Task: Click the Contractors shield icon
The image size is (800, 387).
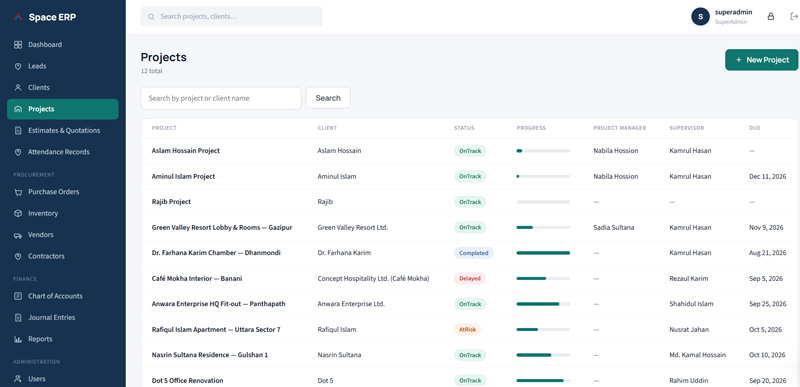Action: (x=18, y=256)
